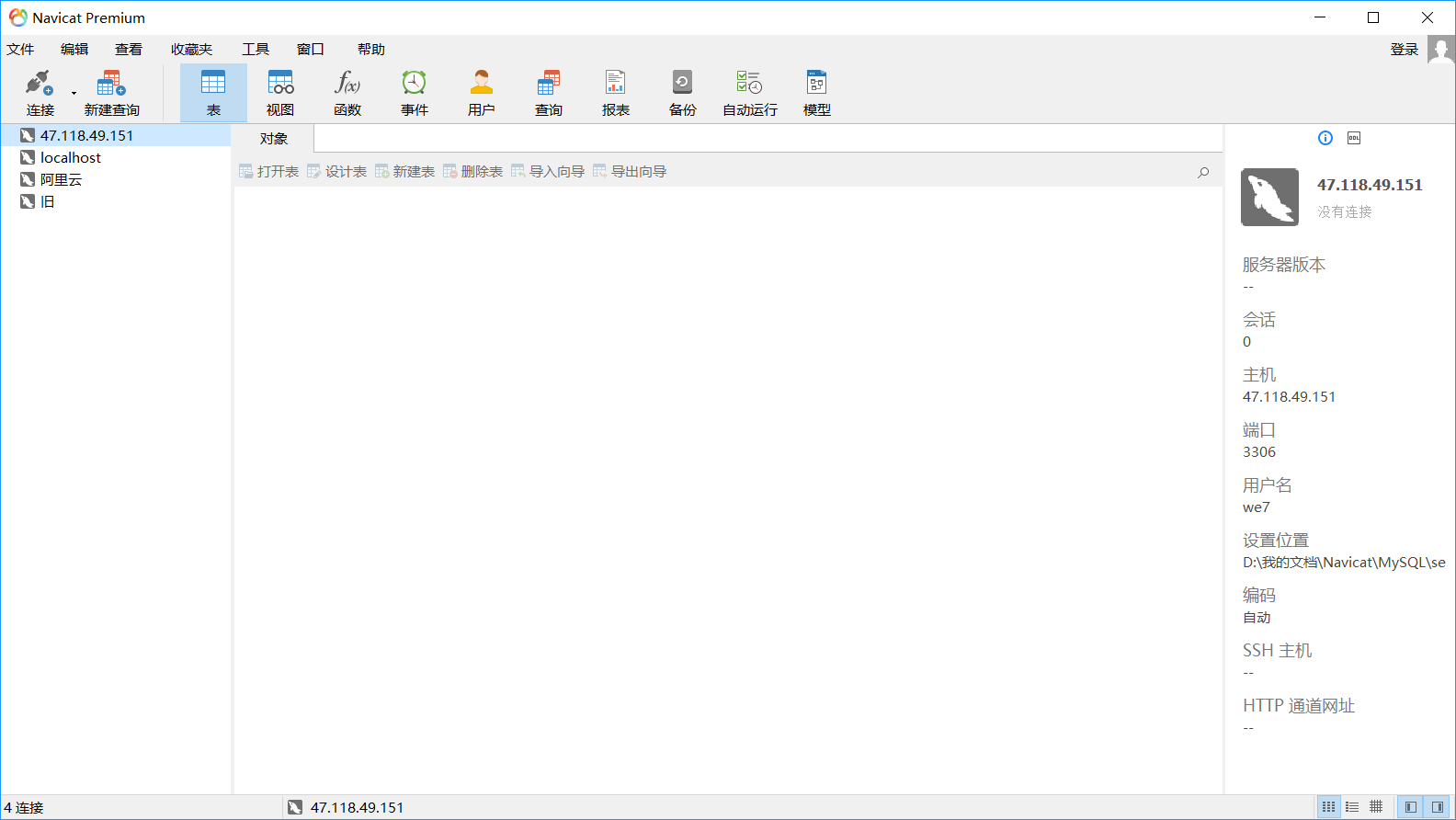Select the localhost connection in tree
This screenshot has width=1456, height=820.
(71, 158)
